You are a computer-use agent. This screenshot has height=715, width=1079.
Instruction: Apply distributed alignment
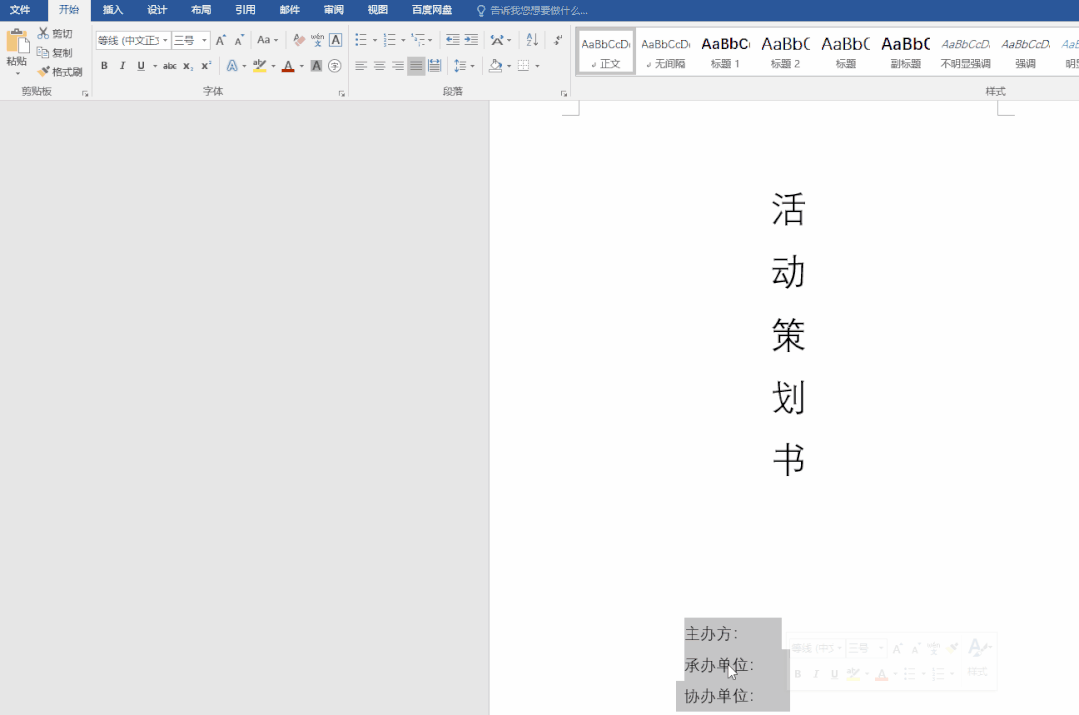tap(434, 66)
